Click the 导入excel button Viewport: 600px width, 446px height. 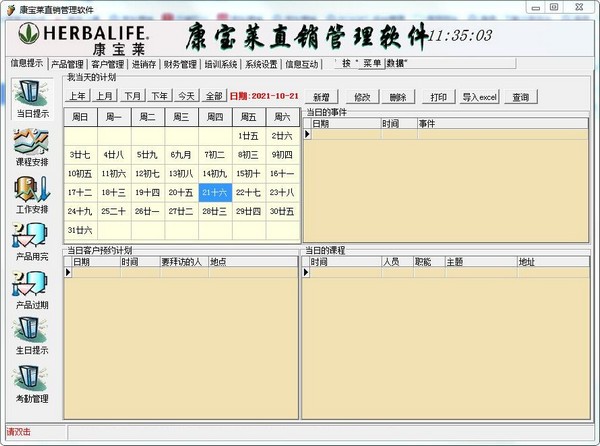pyautogui.click(x=479, y=97)
